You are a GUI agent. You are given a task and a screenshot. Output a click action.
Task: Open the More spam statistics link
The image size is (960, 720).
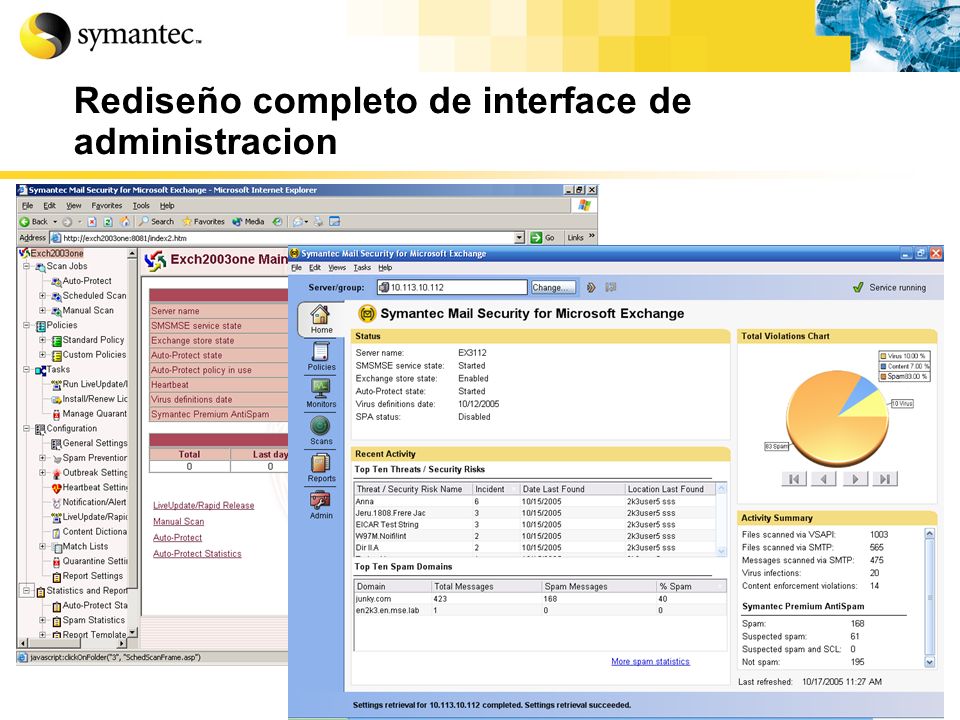pyautogui.click(x=650, y=662)
